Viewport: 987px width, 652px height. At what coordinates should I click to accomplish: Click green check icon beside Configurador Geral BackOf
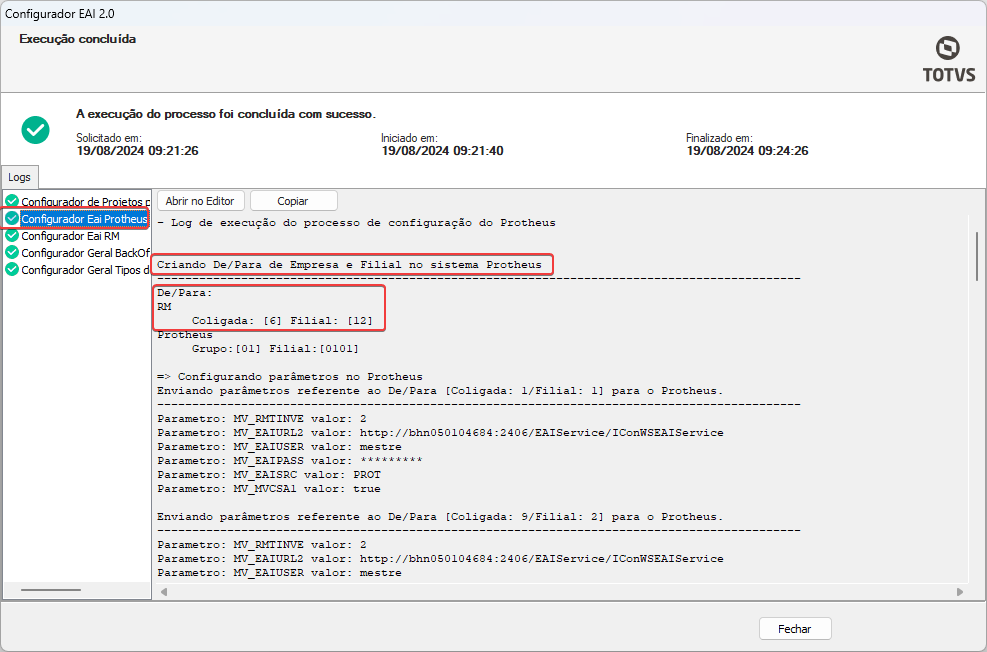pyautogui.click(x=12, y=252)
